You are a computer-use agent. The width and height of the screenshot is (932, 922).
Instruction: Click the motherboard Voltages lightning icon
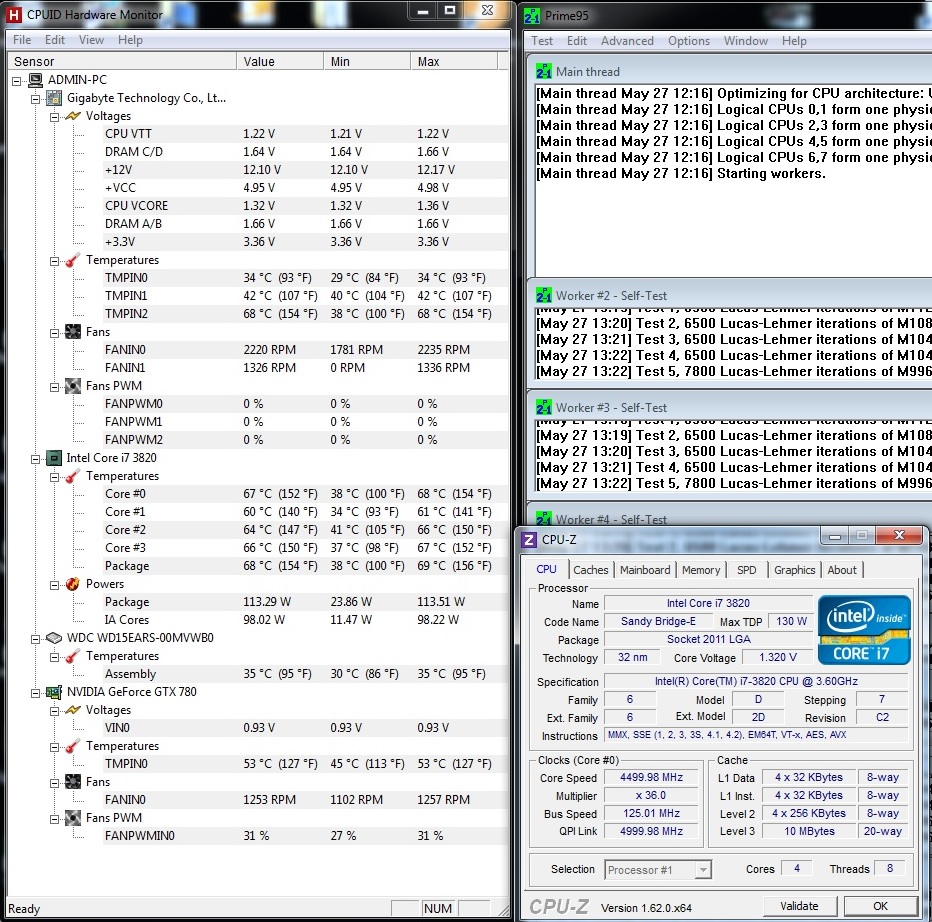coord(73,116)
